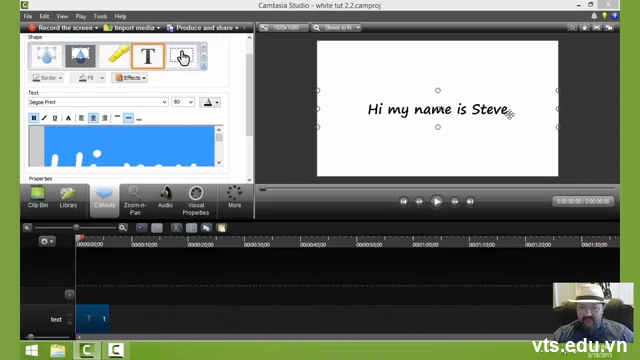Step forward one frame
The height and width of the screenshot is (360, 640).
pyautogui.click(x=454, y=201)
